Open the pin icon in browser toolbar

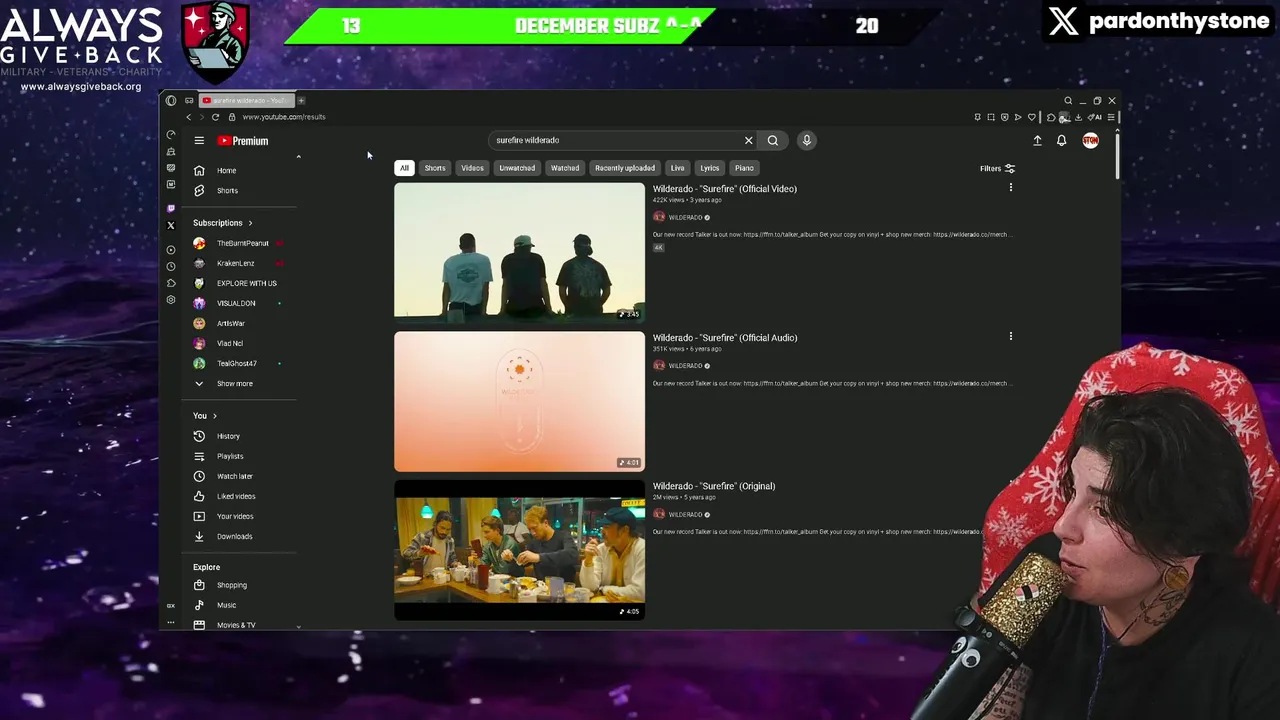(977, 117)
